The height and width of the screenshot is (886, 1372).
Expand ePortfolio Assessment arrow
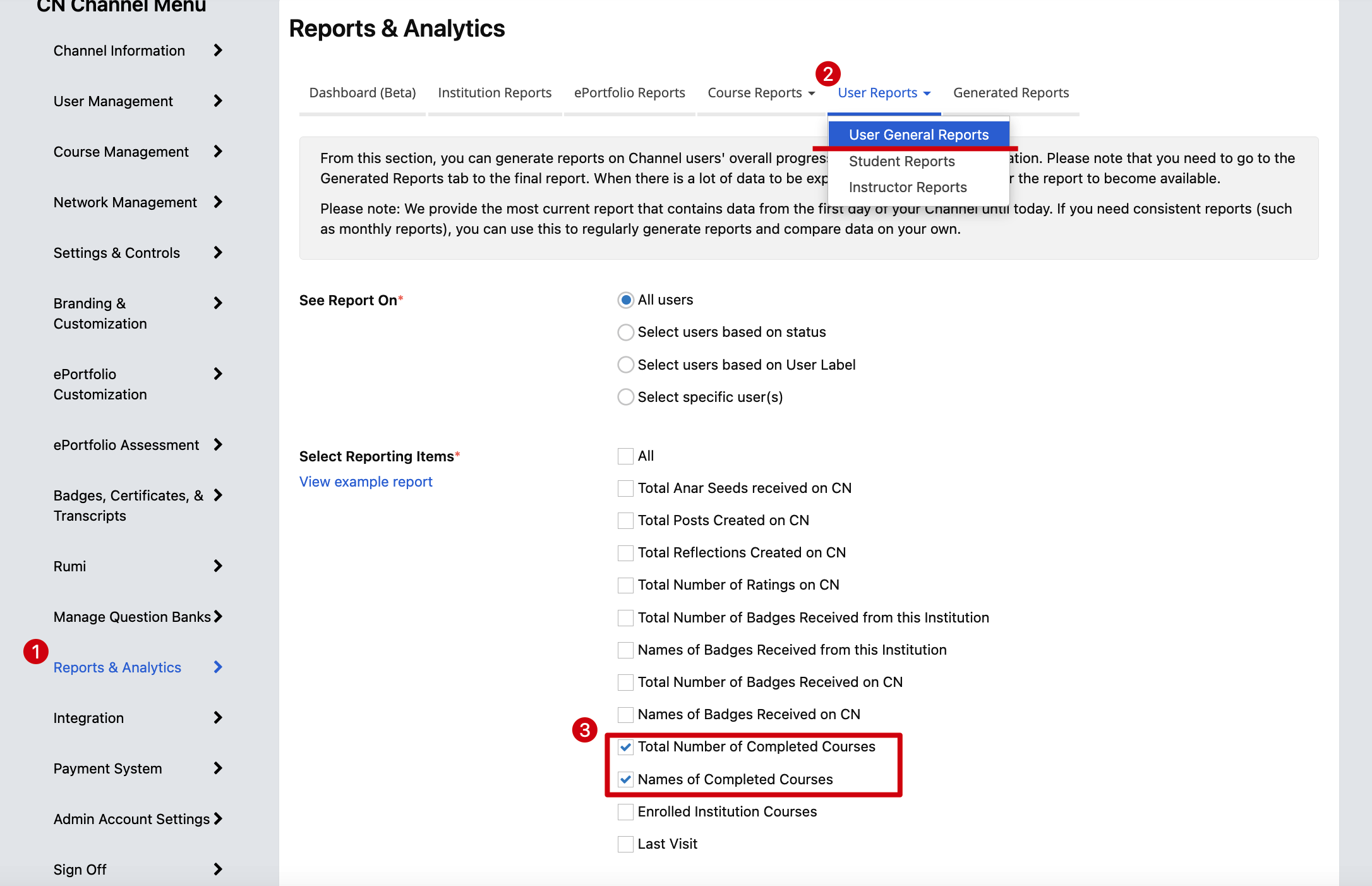218,445
